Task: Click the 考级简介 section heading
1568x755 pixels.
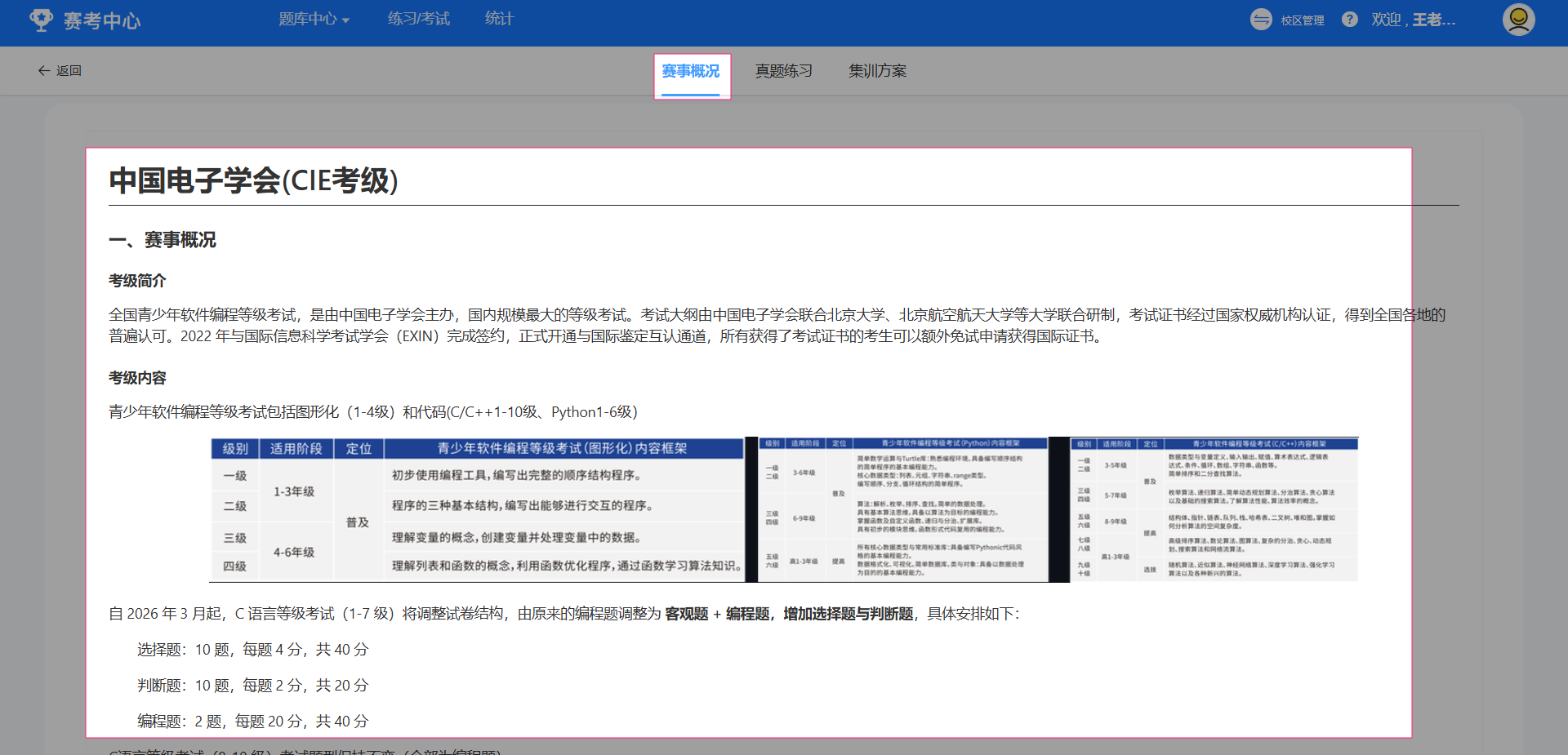Action: point(137,281)
